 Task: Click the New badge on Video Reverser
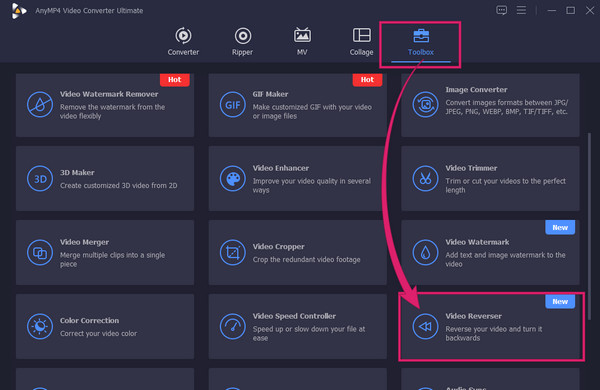point(560,301)
